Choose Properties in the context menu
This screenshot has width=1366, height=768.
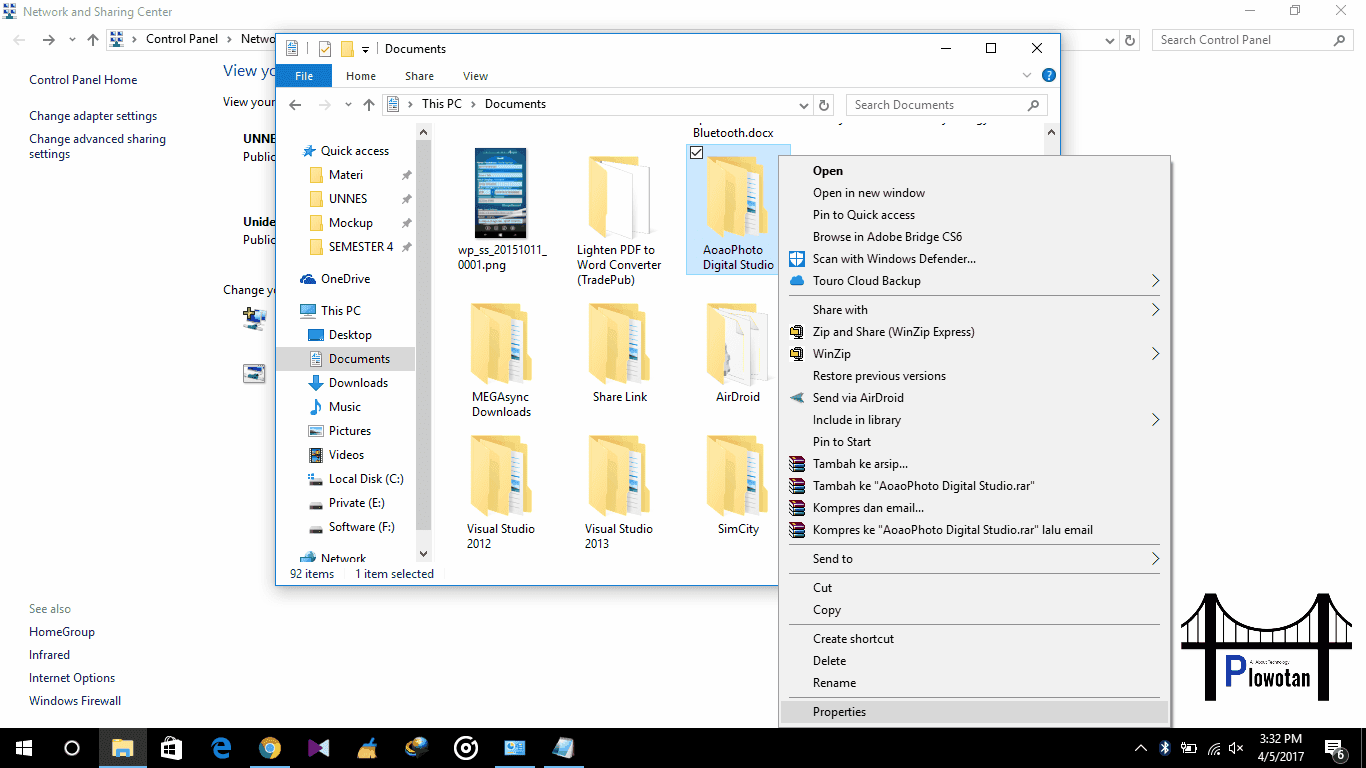coord(974,712)
